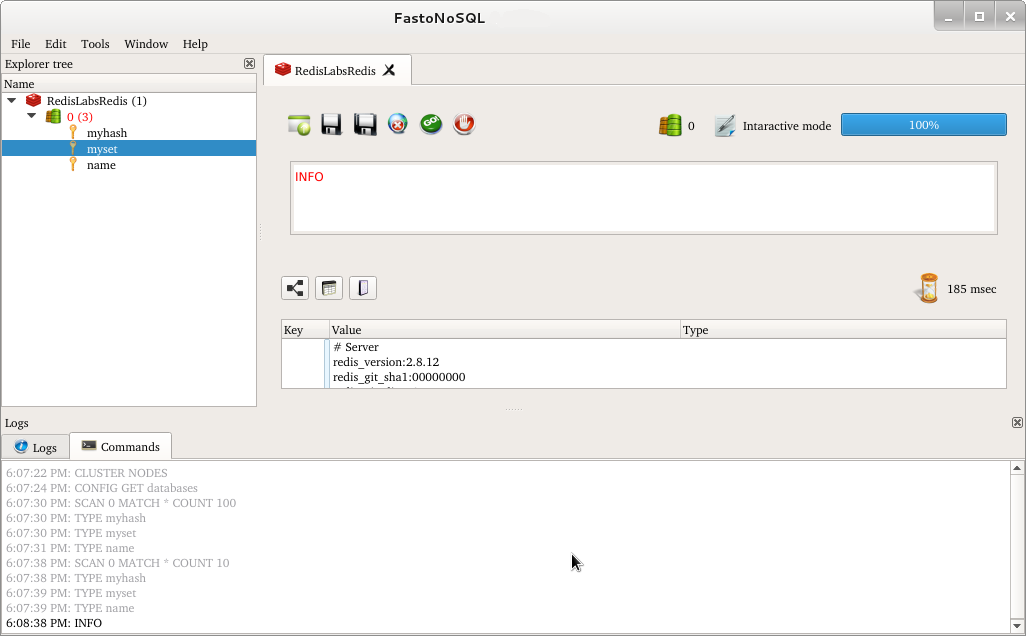Click into the INFO command editor
The height and width of the screenshot is (636, 1026).
pos(644,198)
